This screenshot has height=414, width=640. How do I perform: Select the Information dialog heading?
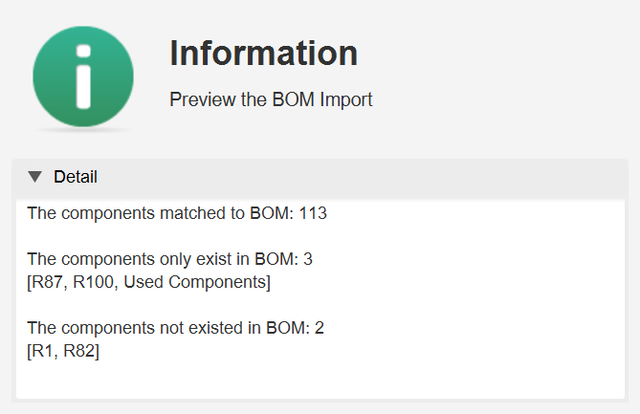264,53
